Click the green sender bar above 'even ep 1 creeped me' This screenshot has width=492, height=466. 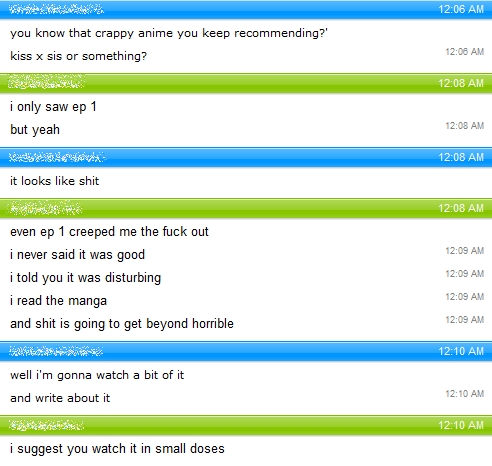click(x=246, y=208)
